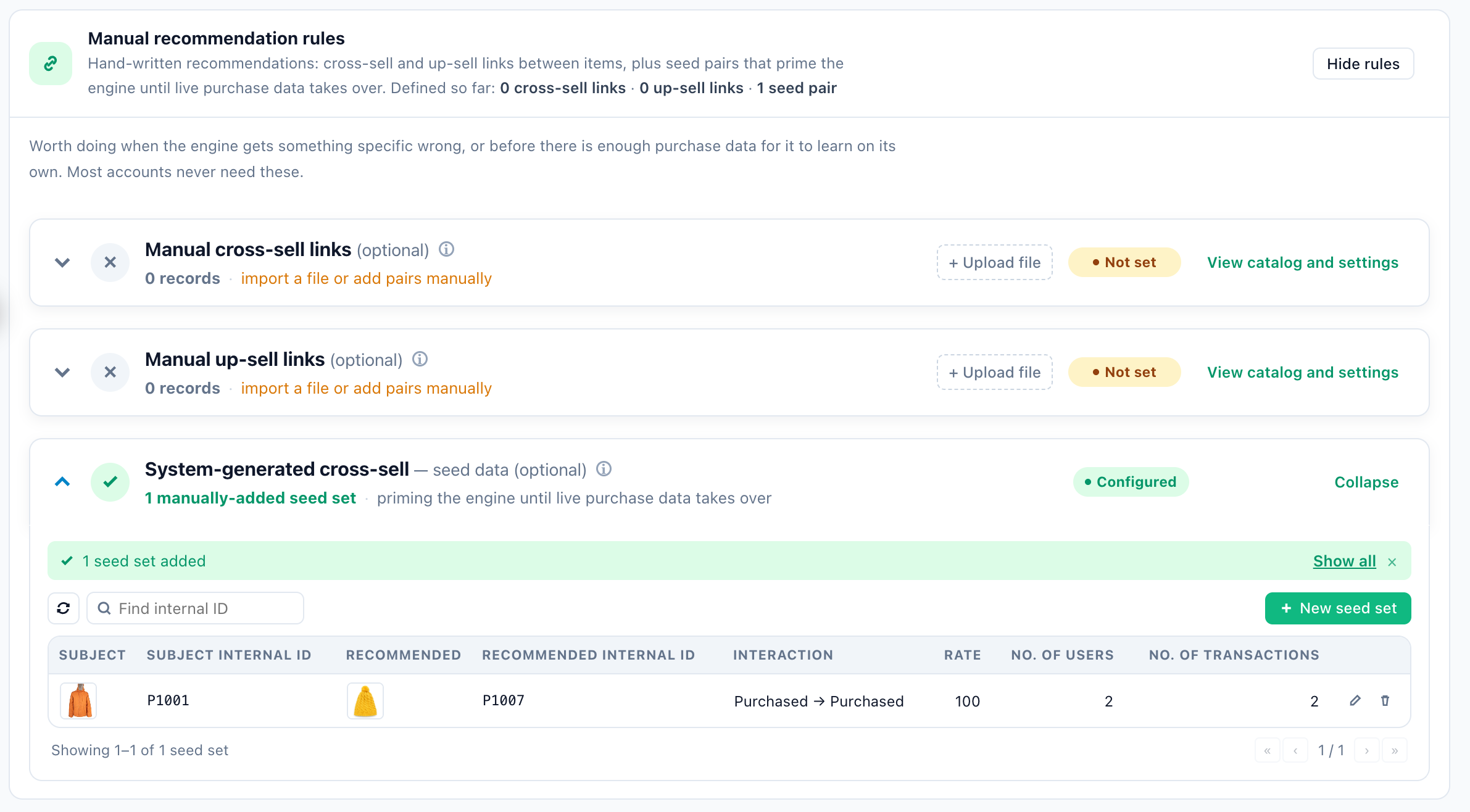Expand the Manual up-sell links section chevron
This screenshot has height=812, width=1470.
click(62, 373)
